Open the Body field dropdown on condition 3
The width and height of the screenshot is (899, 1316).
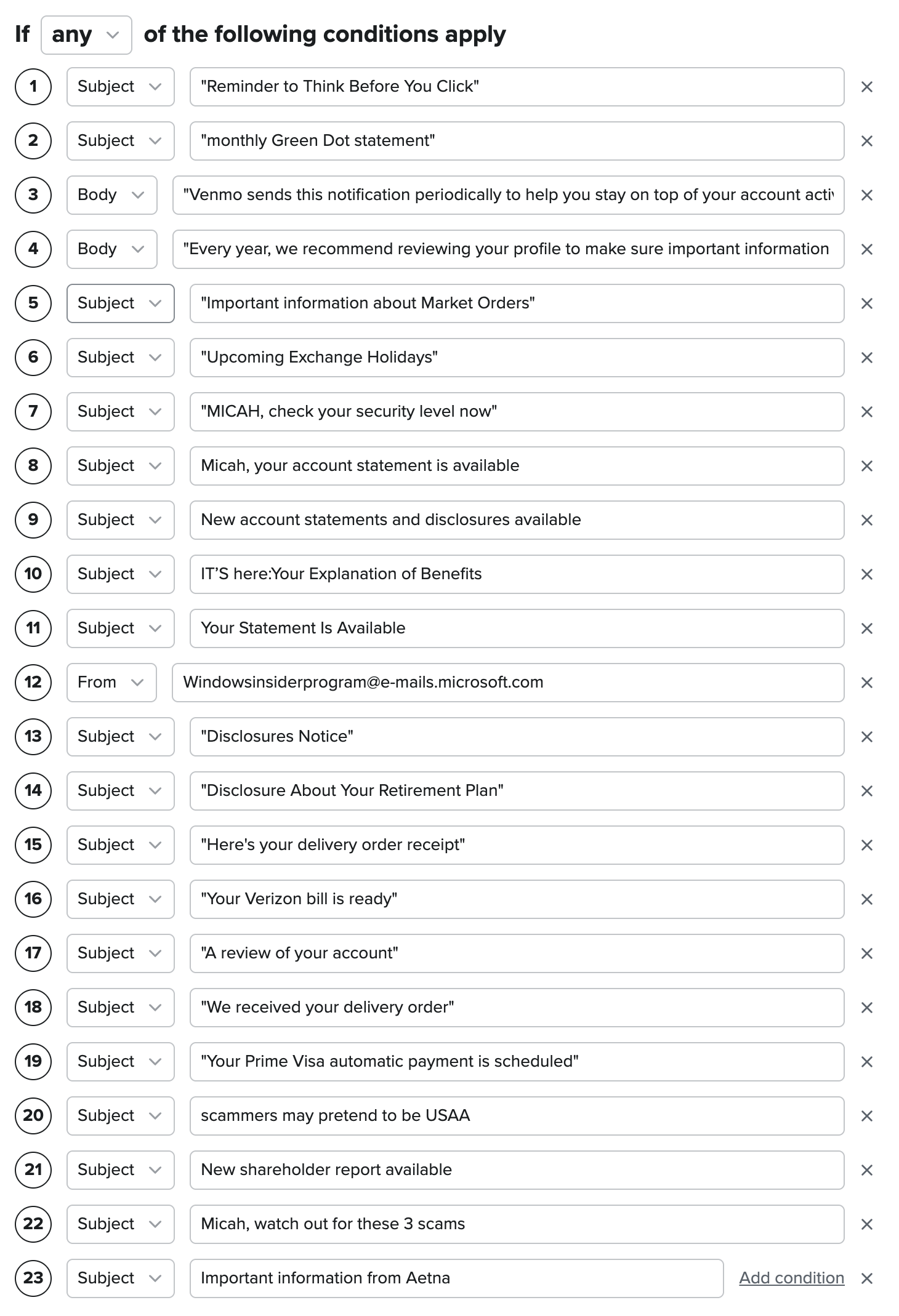(x=111, y=195)
